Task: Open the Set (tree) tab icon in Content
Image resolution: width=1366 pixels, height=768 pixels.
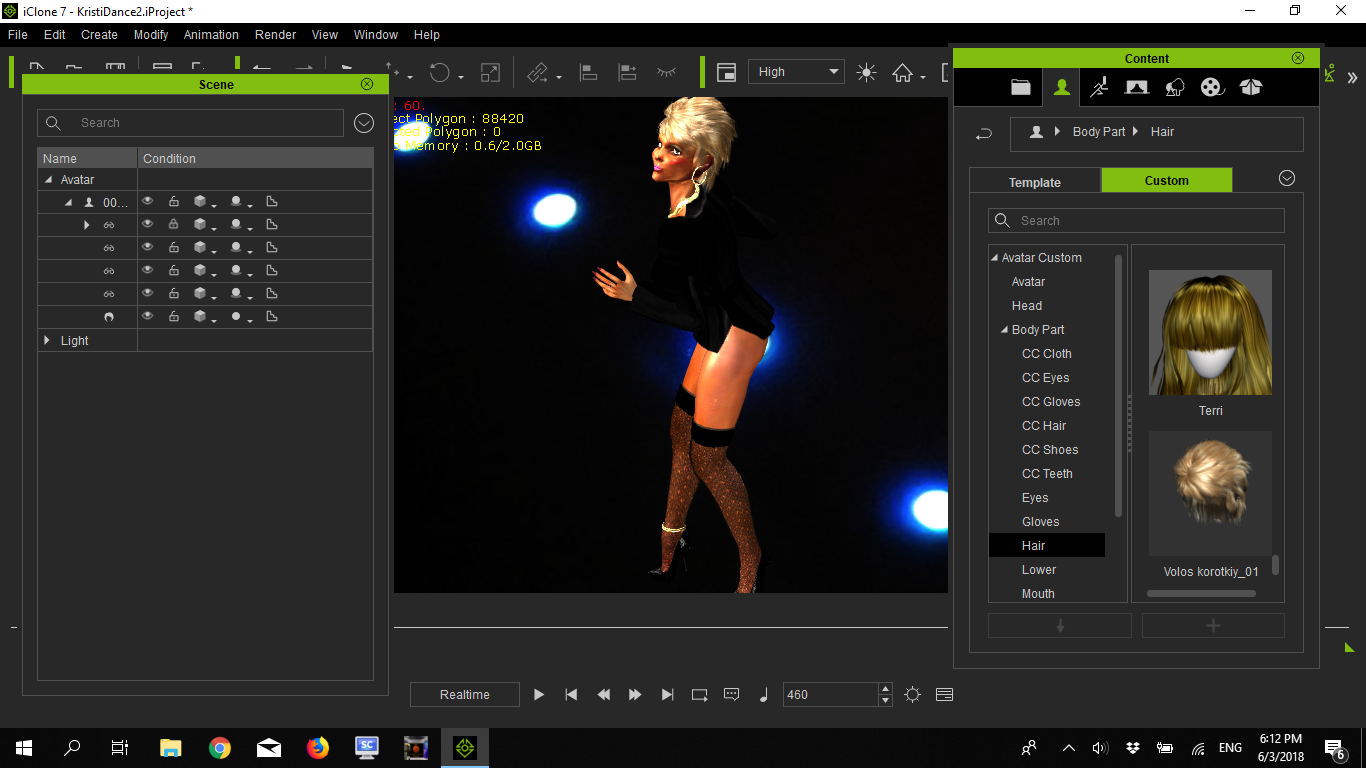Action: coord(1175,87)
